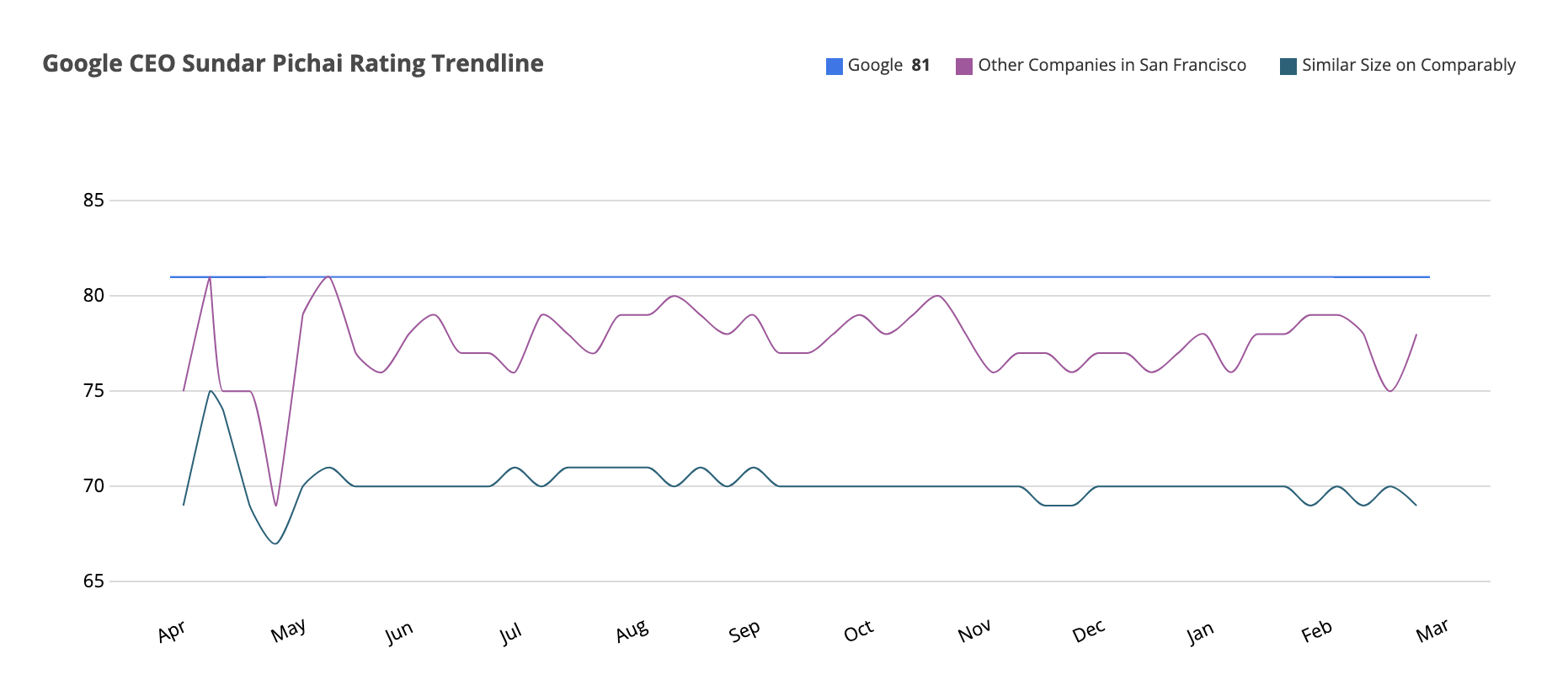The height and width of the screenshot is (691, 1568).
Task: Select the Feb label on the x-axis
Action: (x=1316, y=631)
